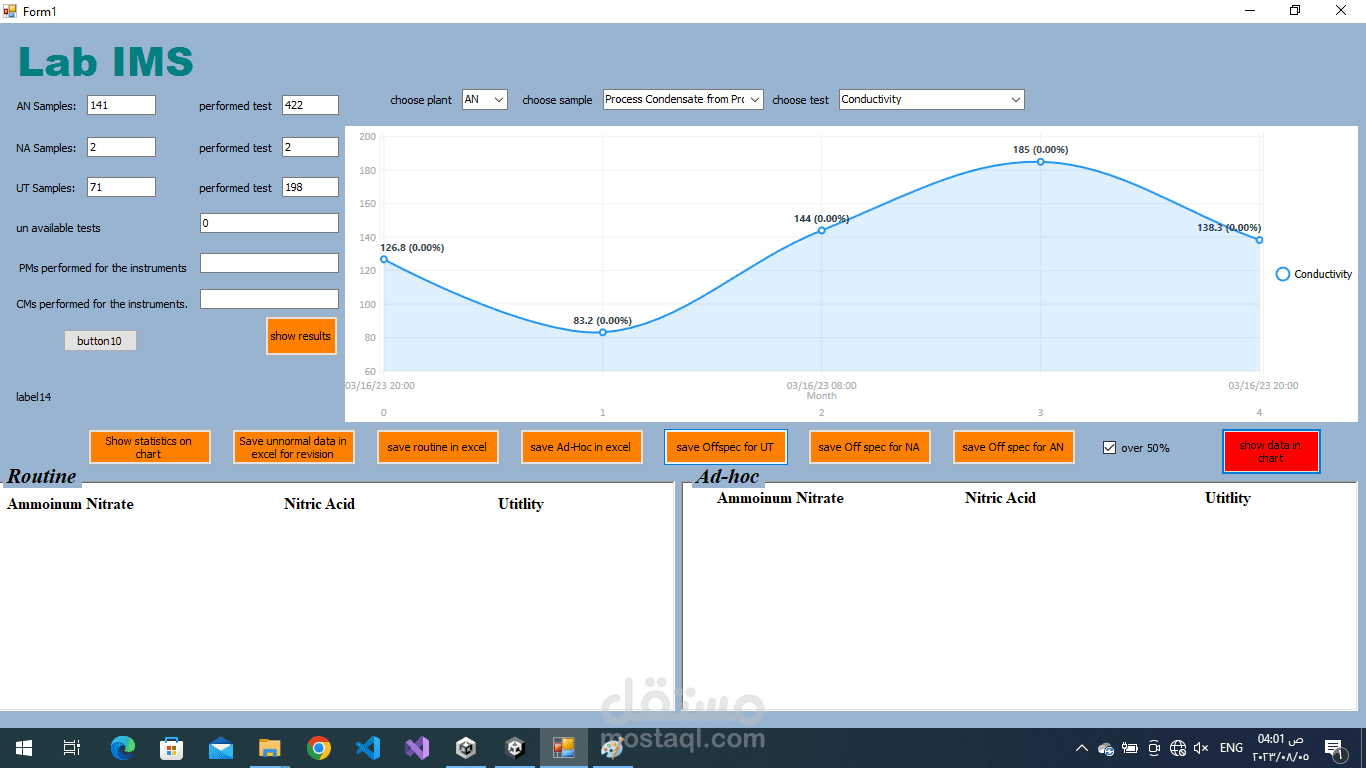
Task: Click the orange show results button
Action: click(x=301, y=336)
